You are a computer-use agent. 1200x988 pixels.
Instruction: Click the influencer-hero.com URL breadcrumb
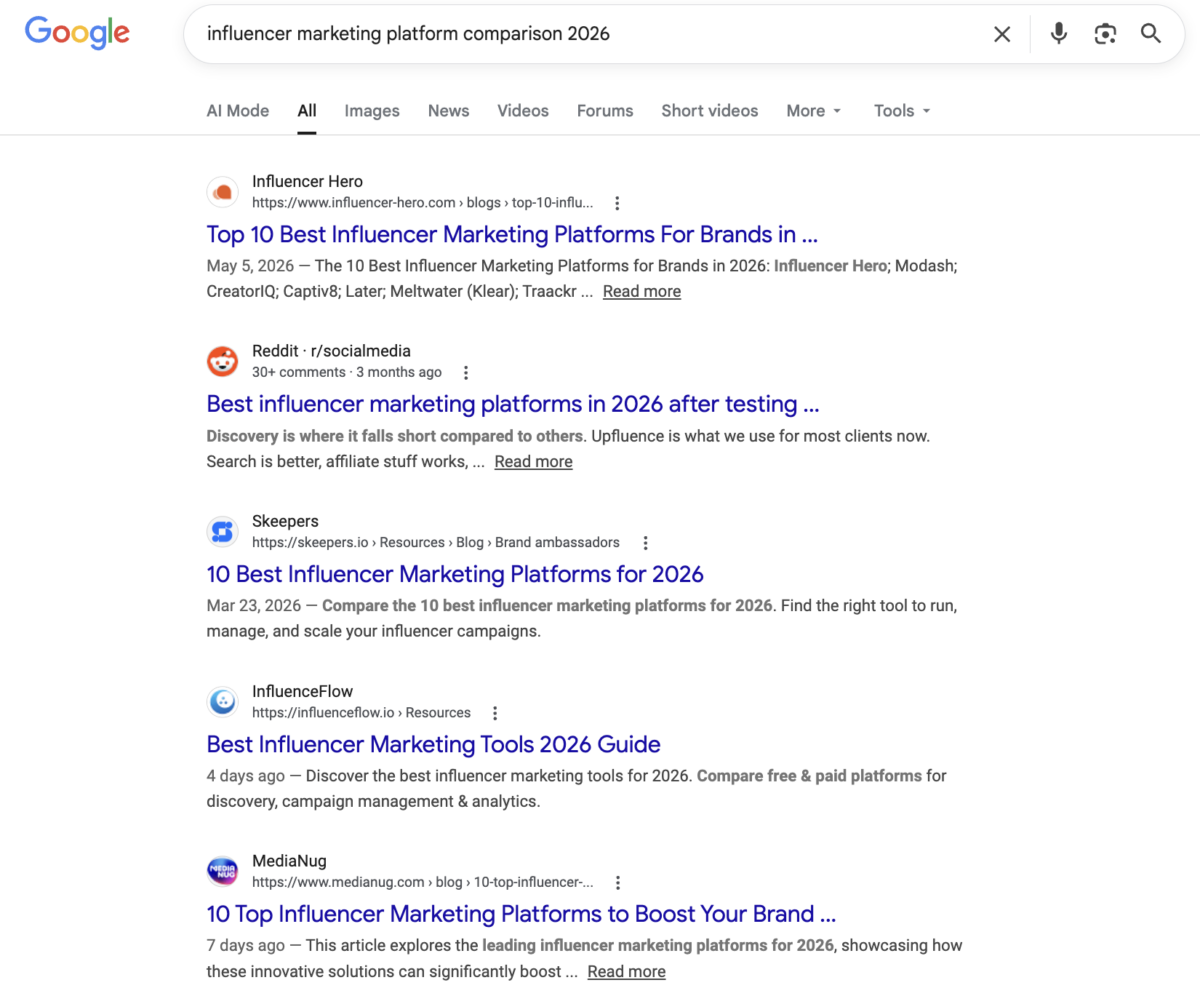[x=423, y=203]
